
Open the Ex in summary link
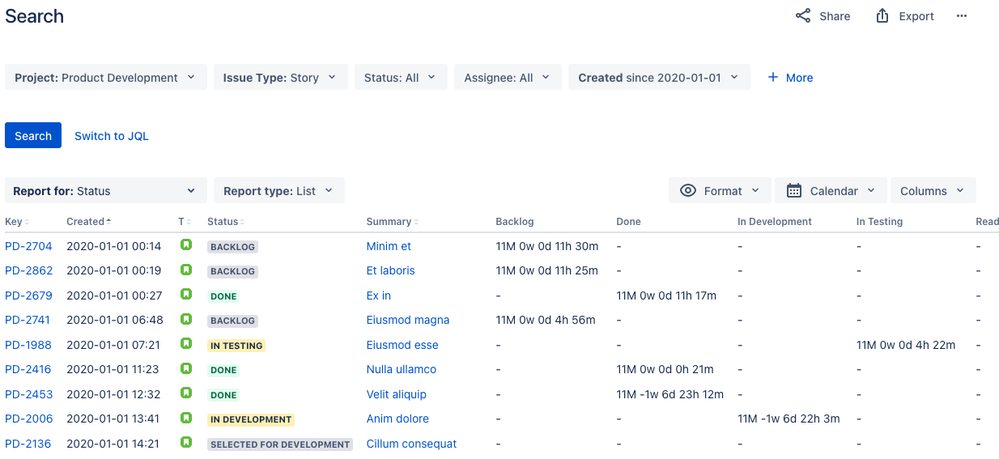(x=378, y=295)
